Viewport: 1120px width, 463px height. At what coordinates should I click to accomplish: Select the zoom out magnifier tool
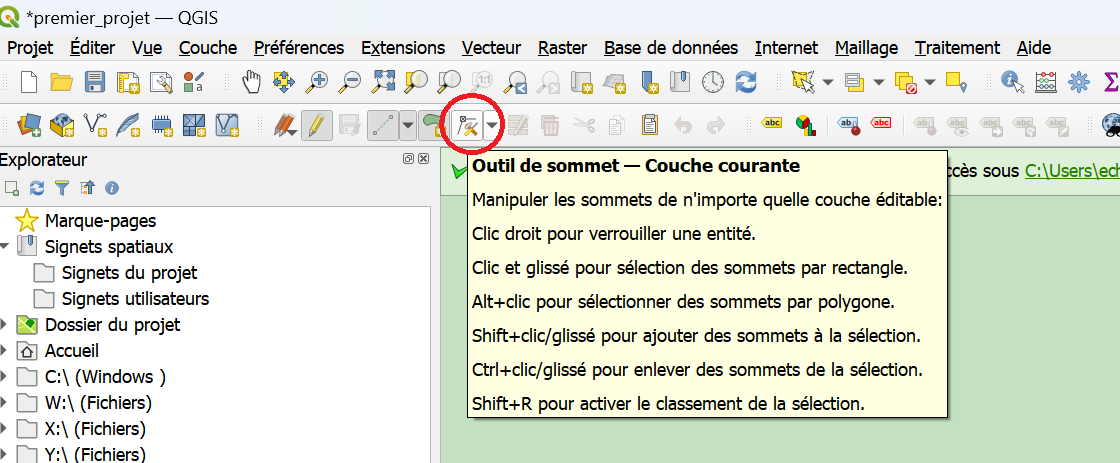tap(350, 82)
